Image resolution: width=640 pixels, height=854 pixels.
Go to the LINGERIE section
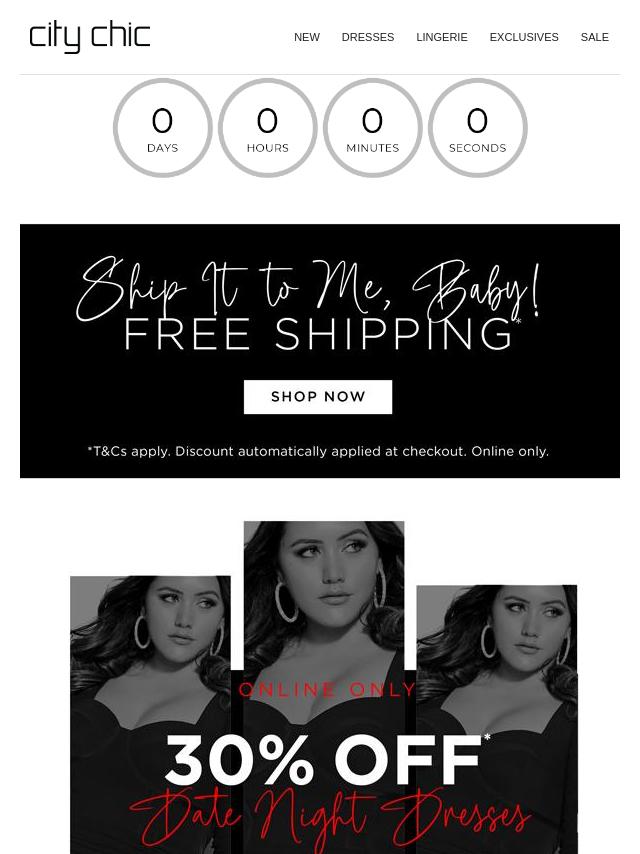(442, 37)
